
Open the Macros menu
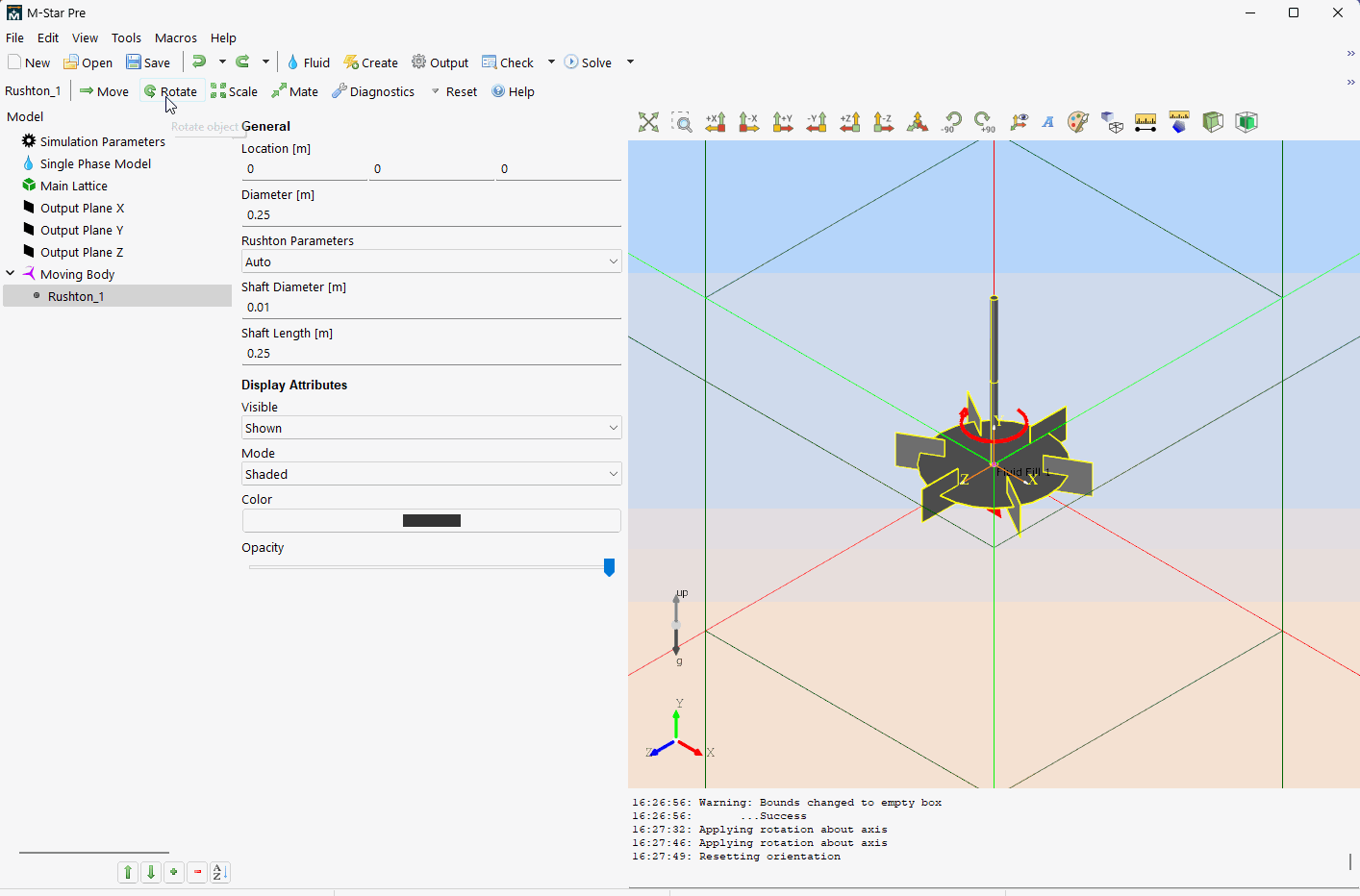176,37
